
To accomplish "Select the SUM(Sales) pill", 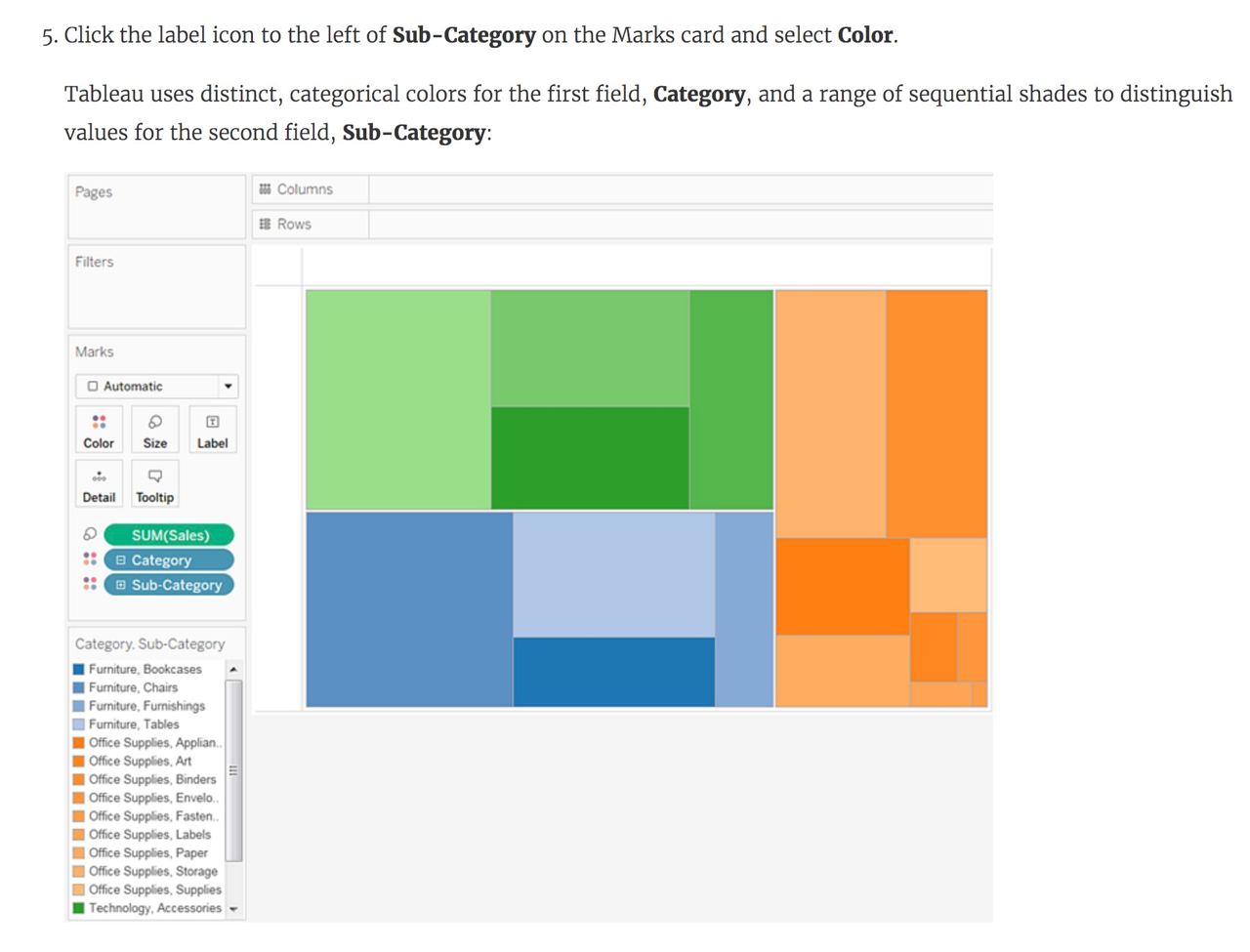I will [x=169, y=535].
